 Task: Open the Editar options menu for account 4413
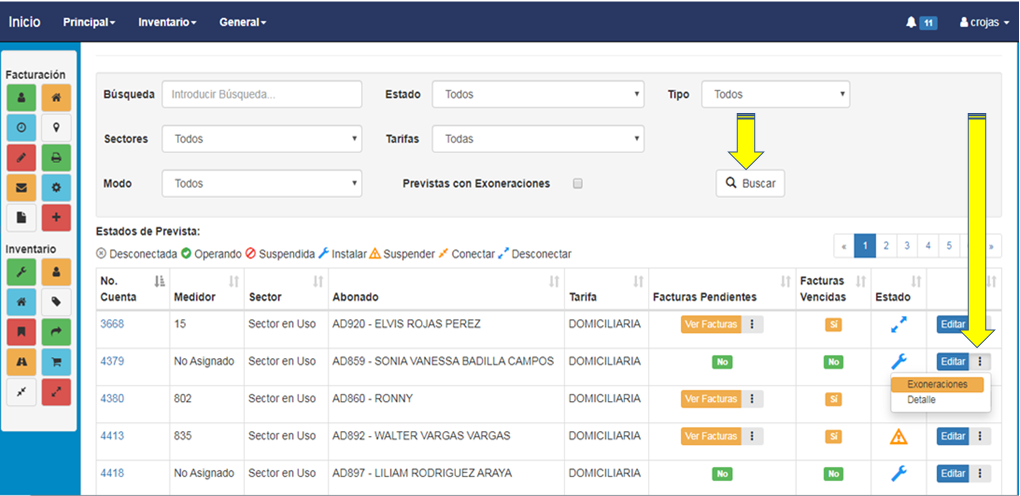[x=980, y=436]
